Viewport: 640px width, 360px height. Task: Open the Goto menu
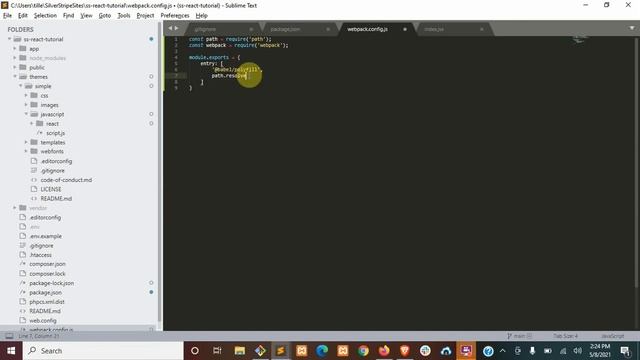104,16
